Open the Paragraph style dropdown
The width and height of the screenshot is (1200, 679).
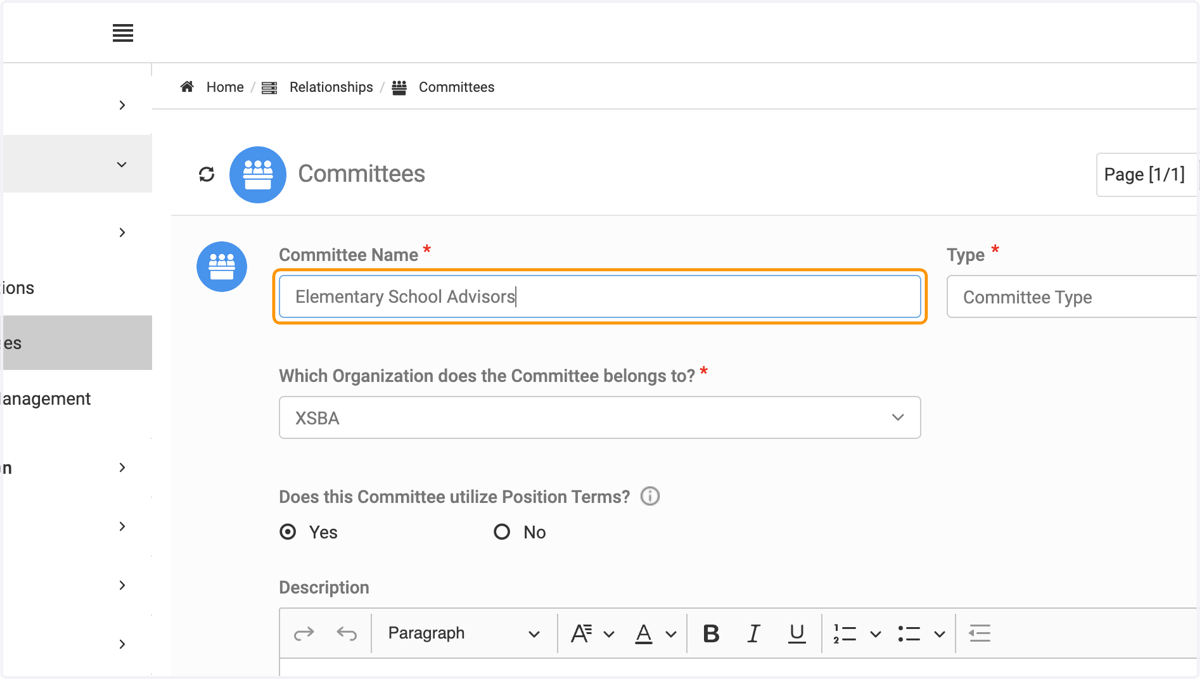tap(464, 633)
